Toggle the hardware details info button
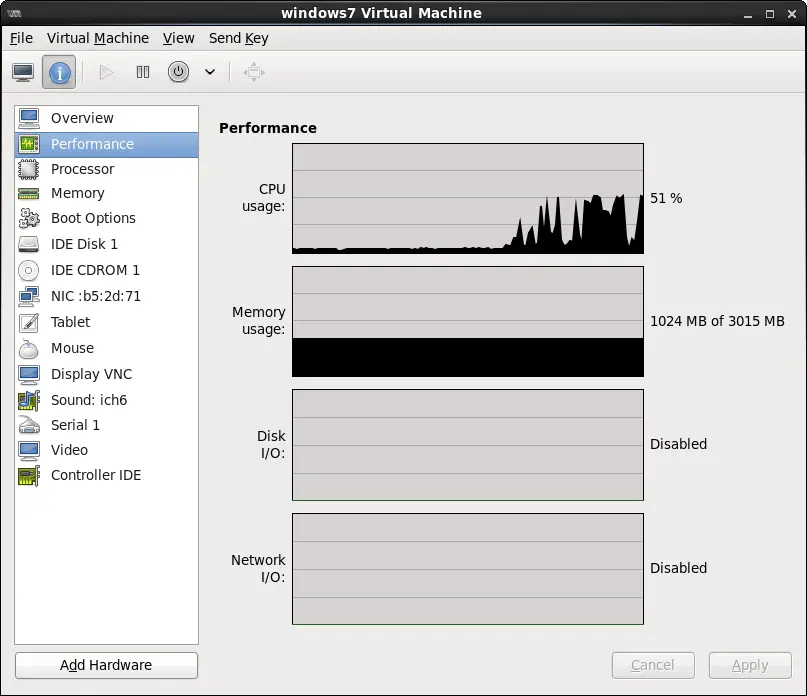807x696 pixels. [59, 72]
